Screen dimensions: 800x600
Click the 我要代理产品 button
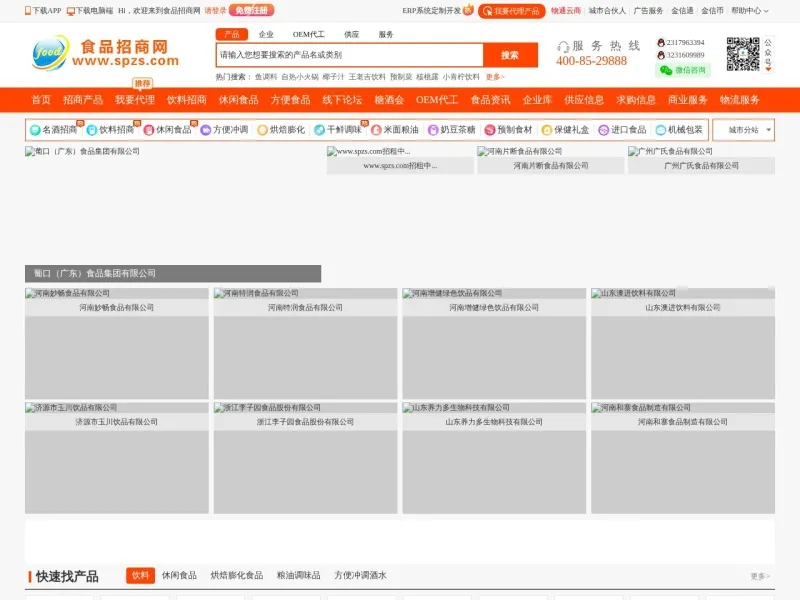512,11
